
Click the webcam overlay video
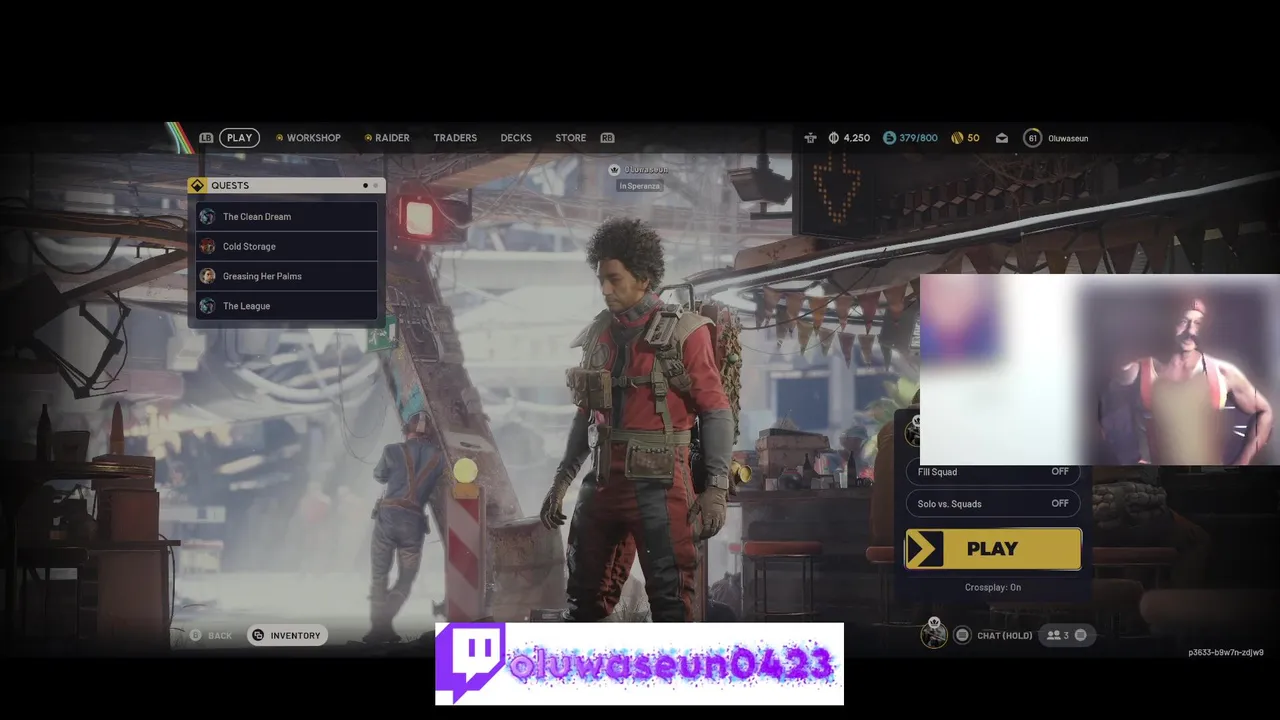pyautogui.click(x=1100, y=369)
